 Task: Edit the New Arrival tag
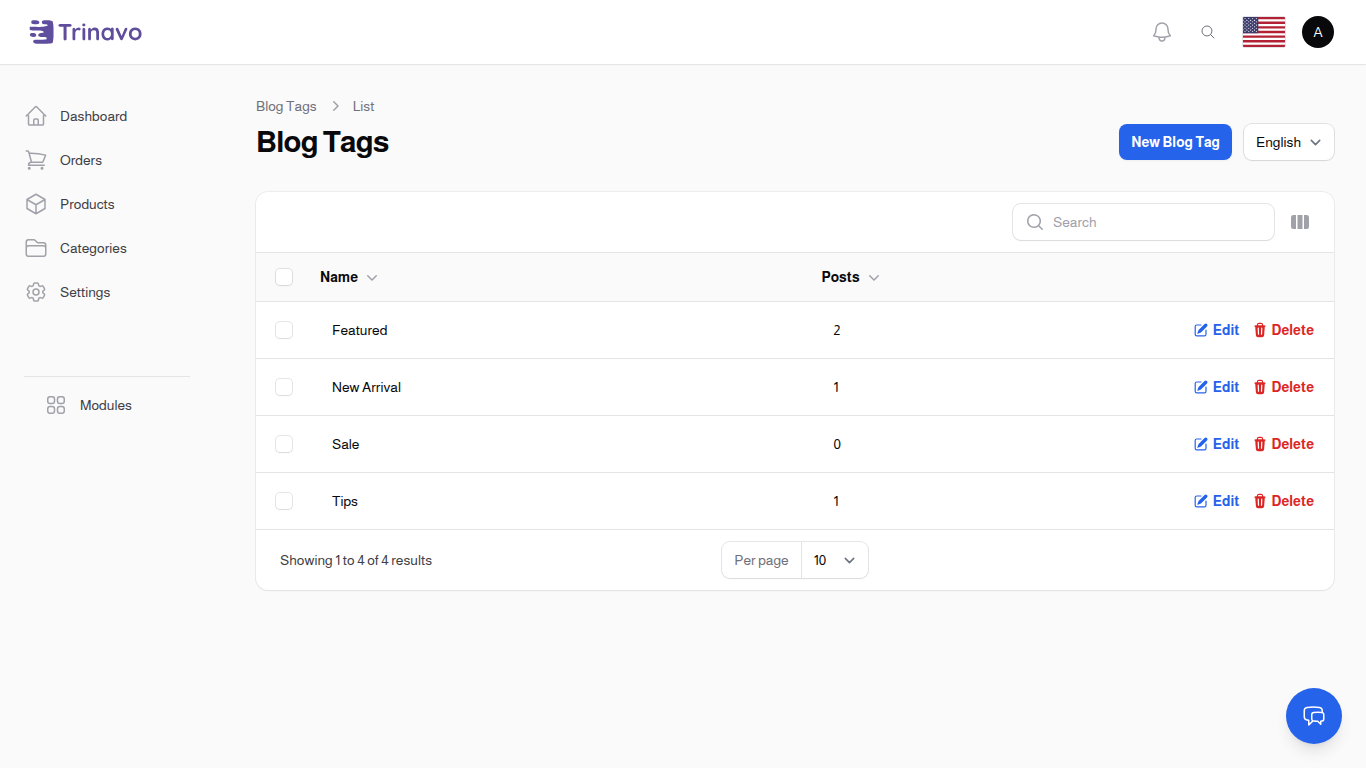1216,387
